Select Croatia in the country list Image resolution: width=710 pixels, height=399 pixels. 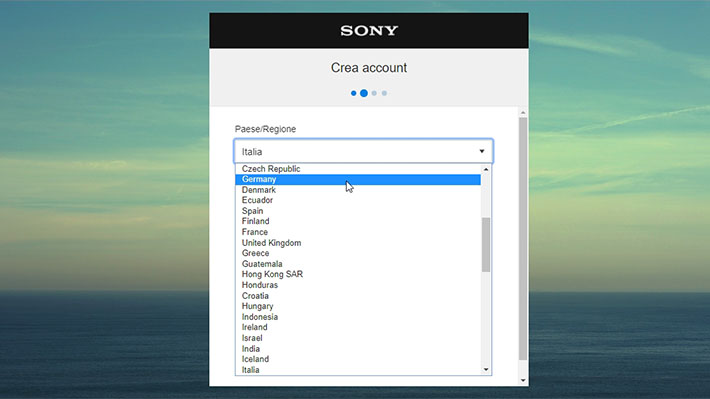point(358,296)
